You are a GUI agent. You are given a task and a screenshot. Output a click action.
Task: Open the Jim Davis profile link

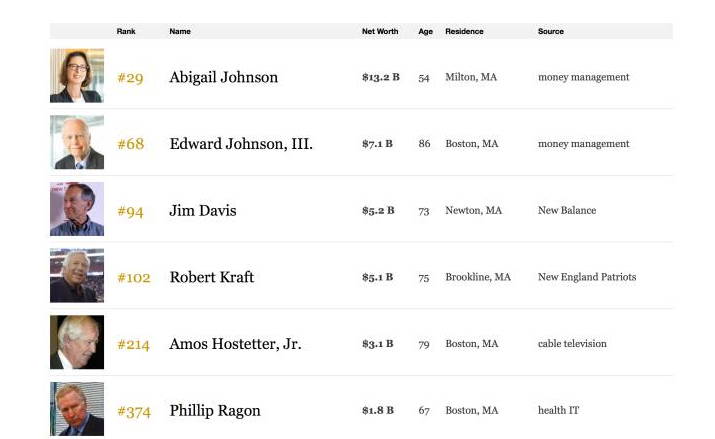click(x=203, y=211)
